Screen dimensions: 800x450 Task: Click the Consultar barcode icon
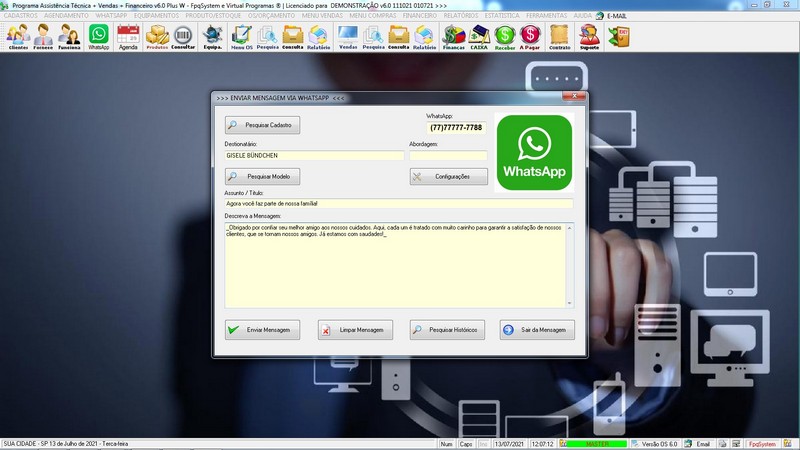(183, 37)
